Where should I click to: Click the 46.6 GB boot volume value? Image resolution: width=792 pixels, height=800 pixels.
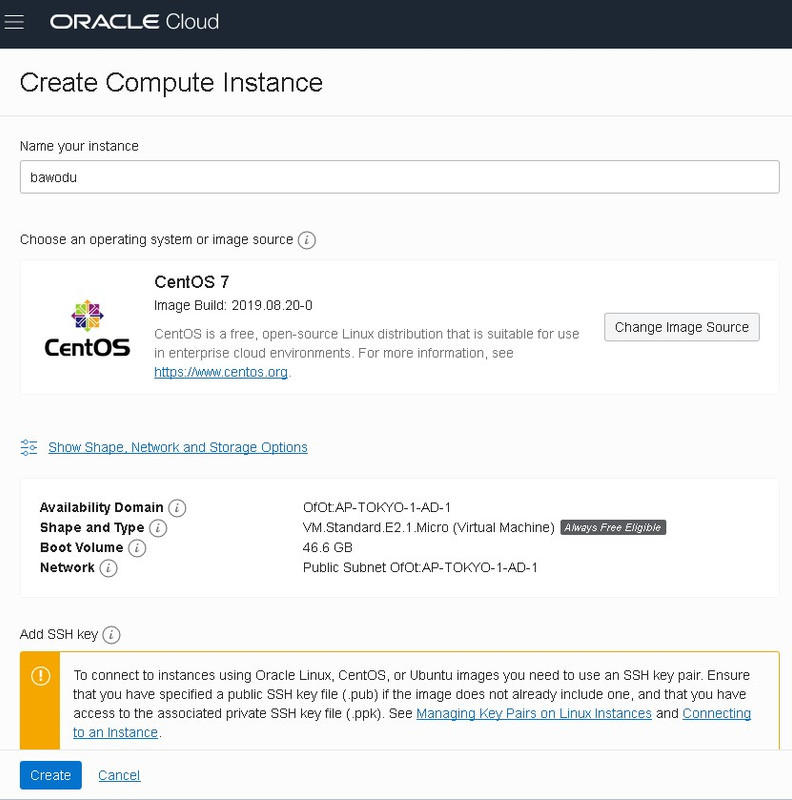tap(328, 547)
